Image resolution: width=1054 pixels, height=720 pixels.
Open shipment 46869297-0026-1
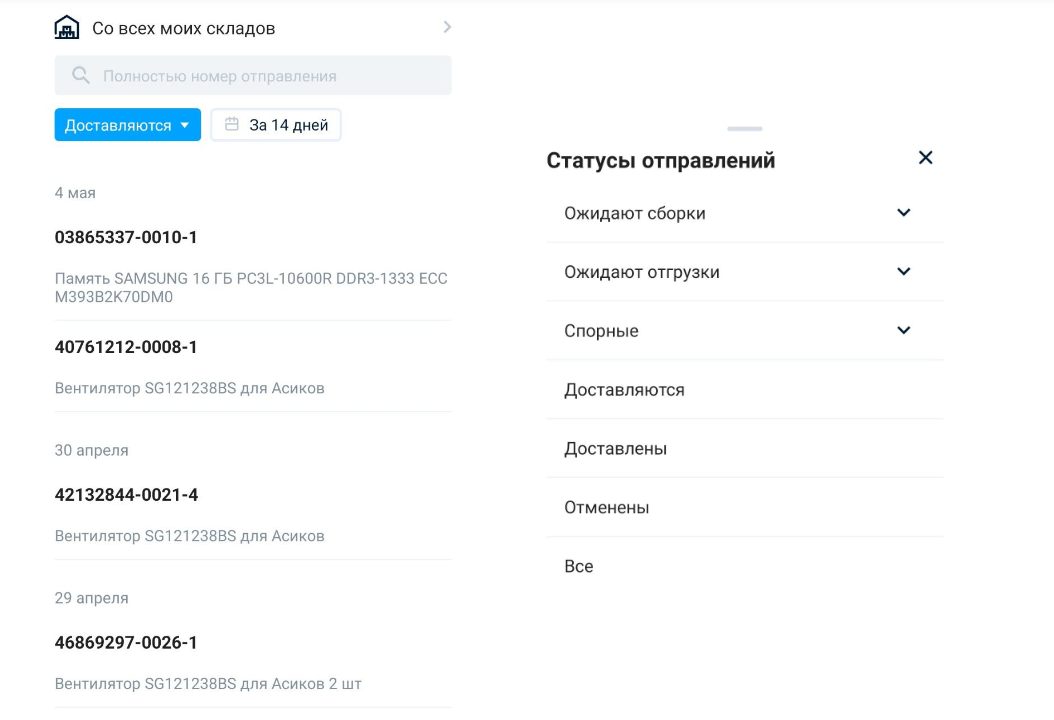(126, 643)
